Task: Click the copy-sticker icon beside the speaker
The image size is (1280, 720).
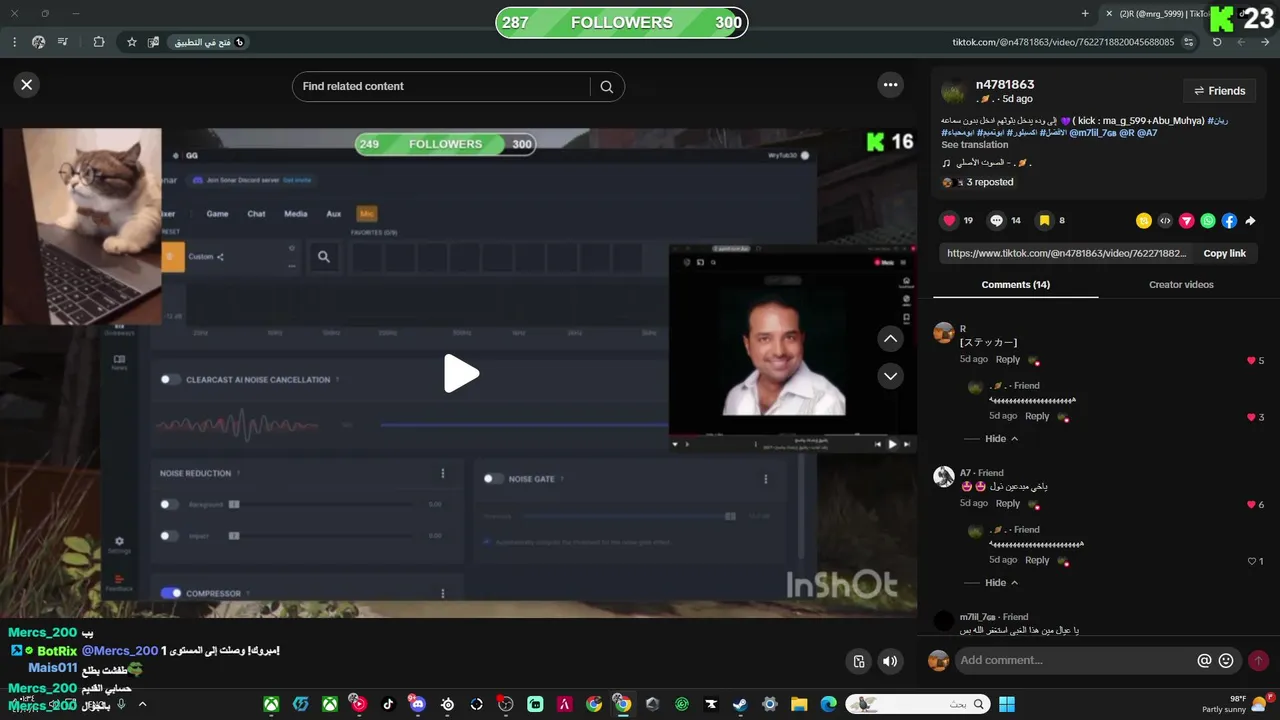Action: point(859,661)
